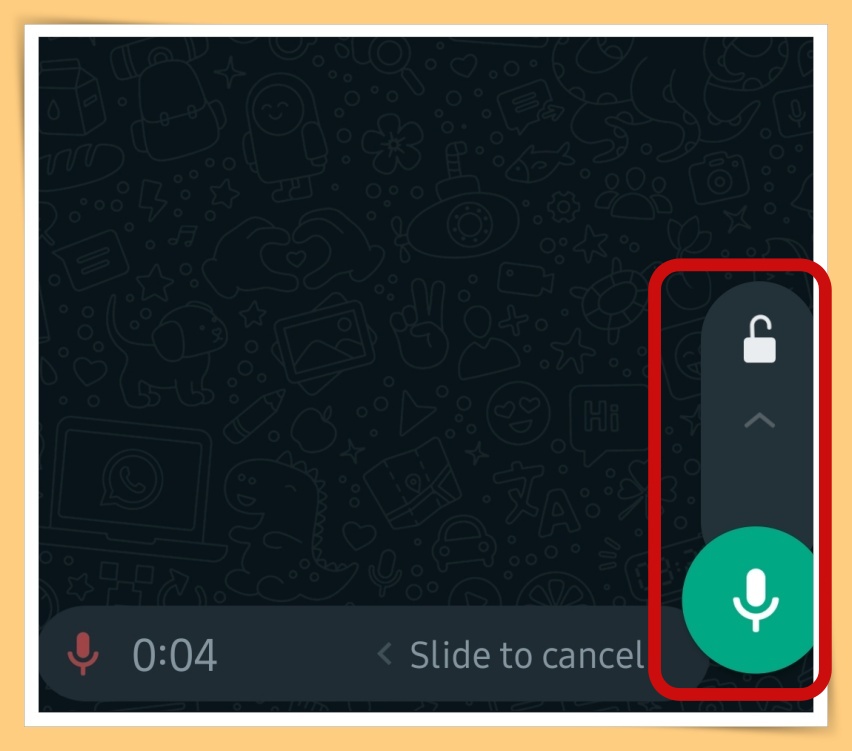Click the astronaut doodle near the top
Screen dimensions: 852x751
point(284,136)
